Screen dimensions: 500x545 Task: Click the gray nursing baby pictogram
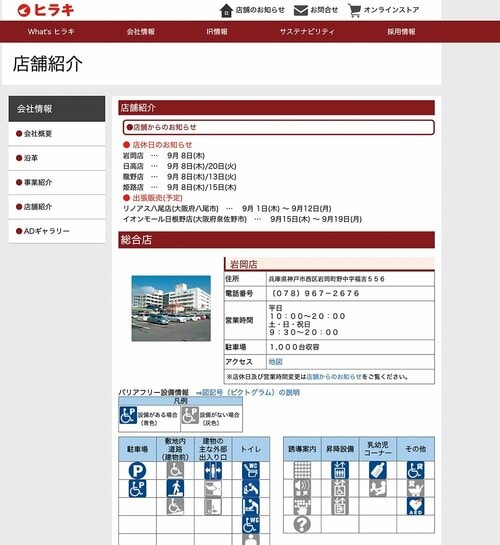point(378,488)
